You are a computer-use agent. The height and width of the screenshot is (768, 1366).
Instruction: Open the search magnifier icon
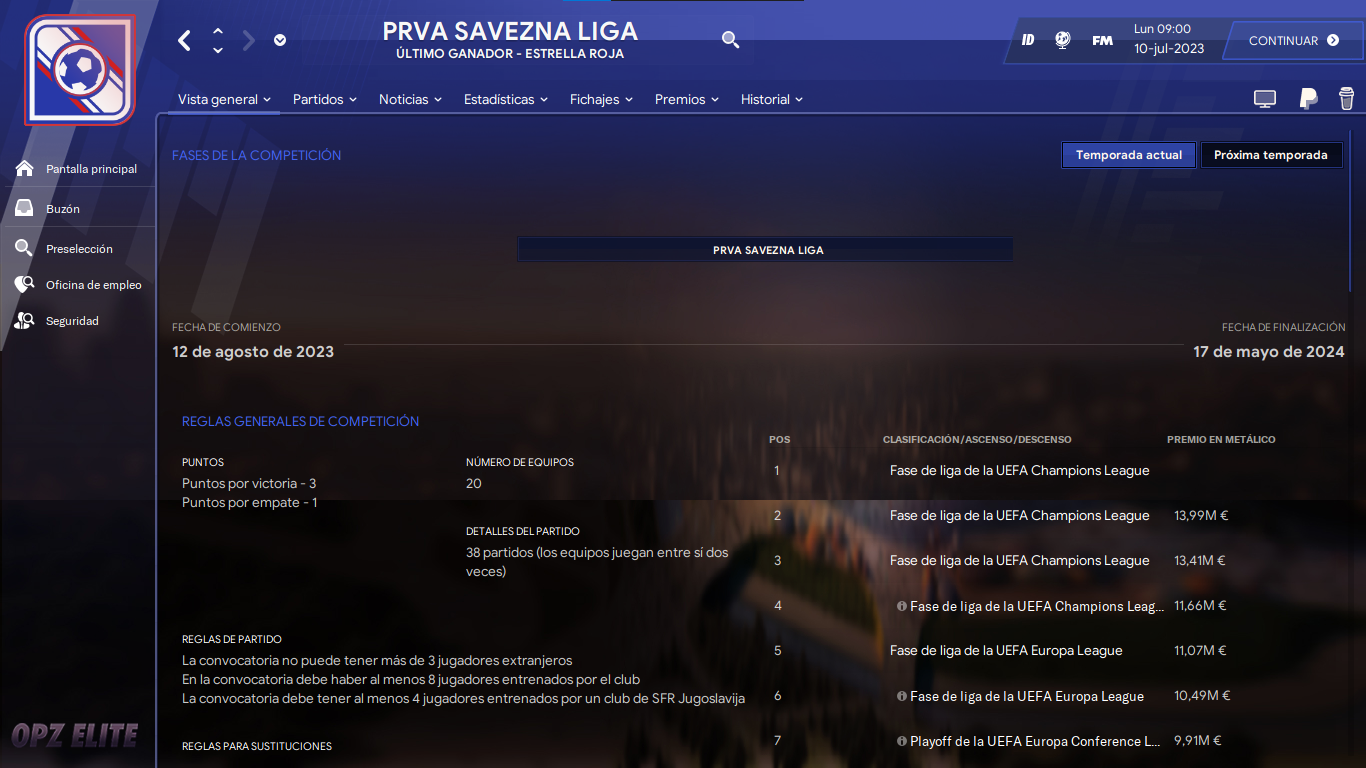coord(731,40)
